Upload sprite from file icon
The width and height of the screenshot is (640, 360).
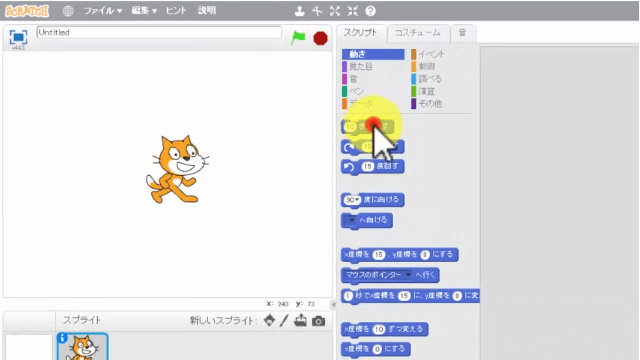[300, 320]
